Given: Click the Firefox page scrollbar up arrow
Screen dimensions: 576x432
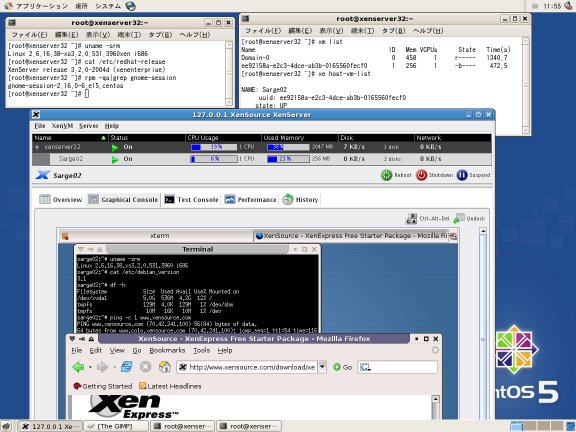Looking at the screenshot, I should click(x=435, y=399).
